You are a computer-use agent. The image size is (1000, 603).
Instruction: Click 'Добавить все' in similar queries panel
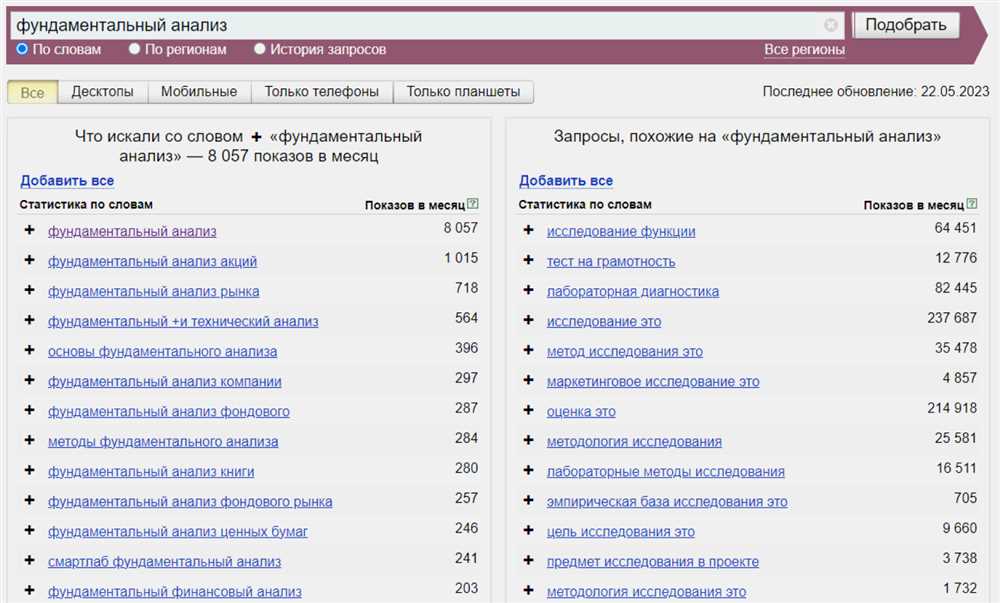[566, 180]
